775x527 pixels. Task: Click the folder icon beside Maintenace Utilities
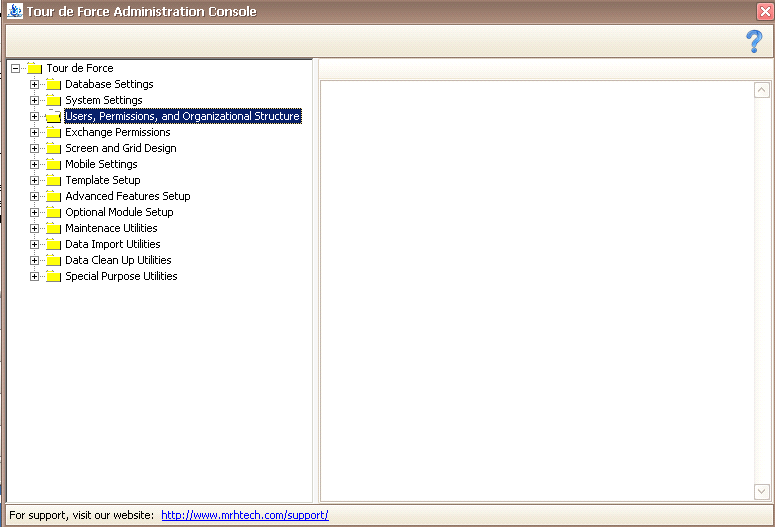click(53, 228)
